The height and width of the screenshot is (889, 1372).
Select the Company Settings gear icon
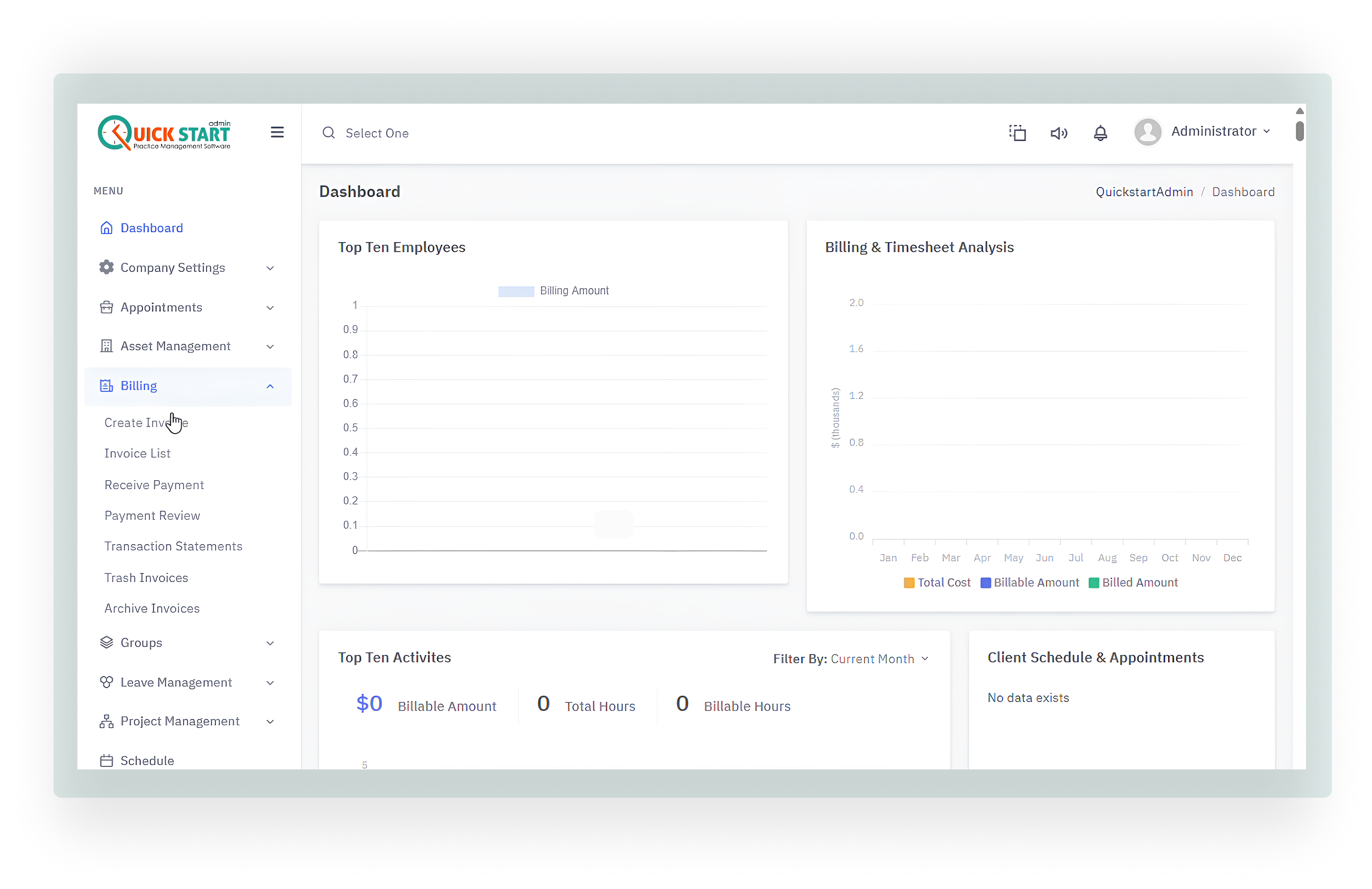[107, 267]
